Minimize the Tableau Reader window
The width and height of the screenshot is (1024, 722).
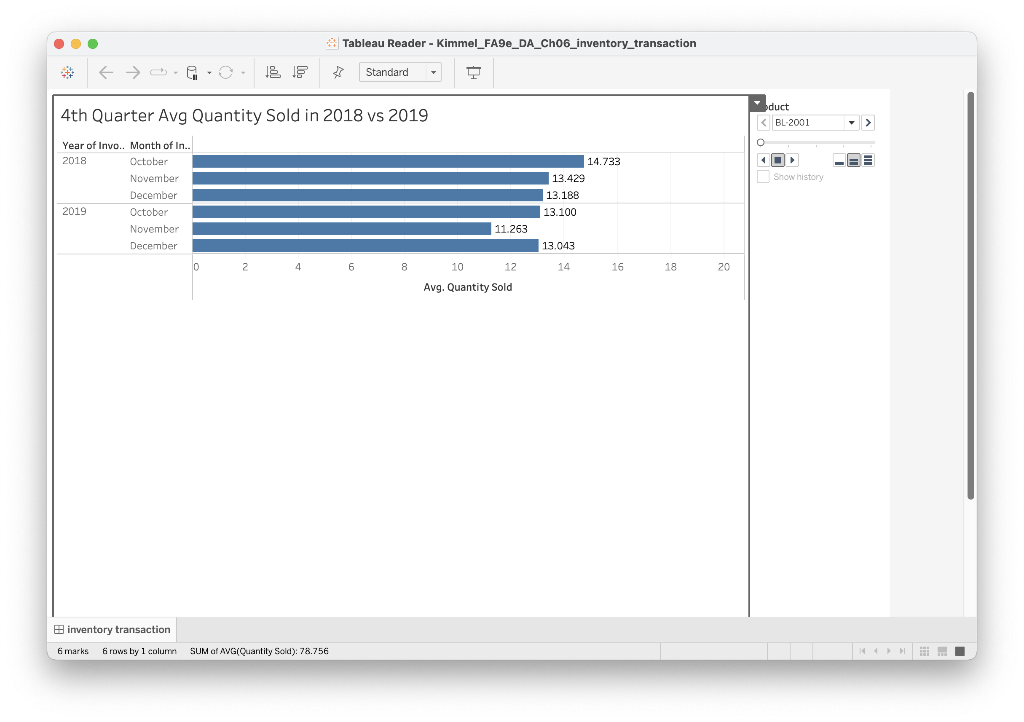click(76, 44)
